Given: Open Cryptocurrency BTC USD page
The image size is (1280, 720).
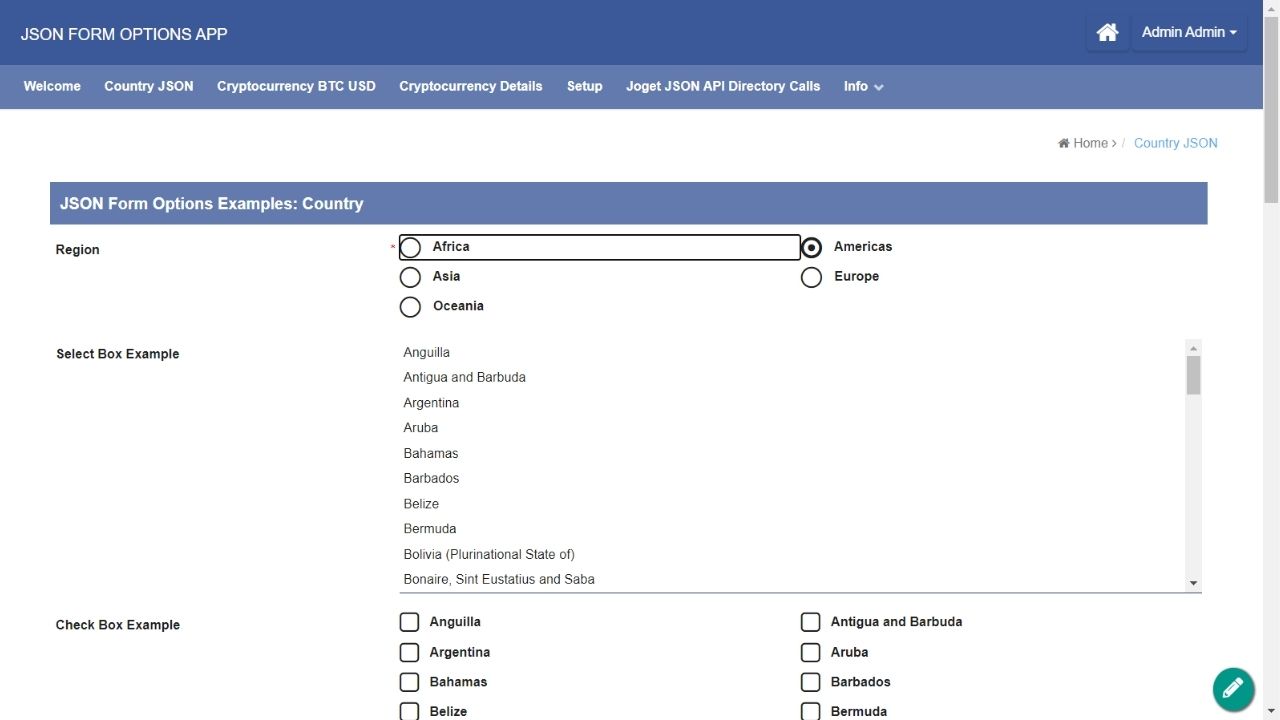Looking at the screenshot, I should [296, 86].
